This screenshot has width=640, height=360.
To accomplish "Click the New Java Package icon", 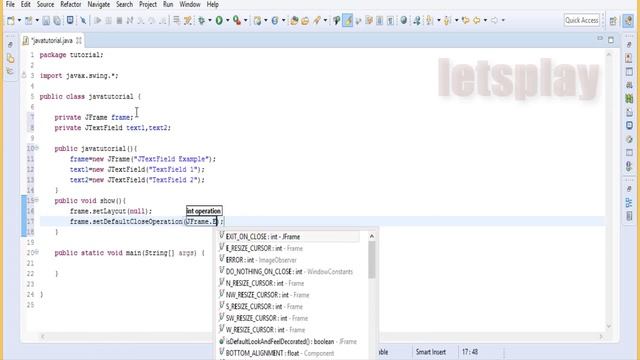I will 257,20.
